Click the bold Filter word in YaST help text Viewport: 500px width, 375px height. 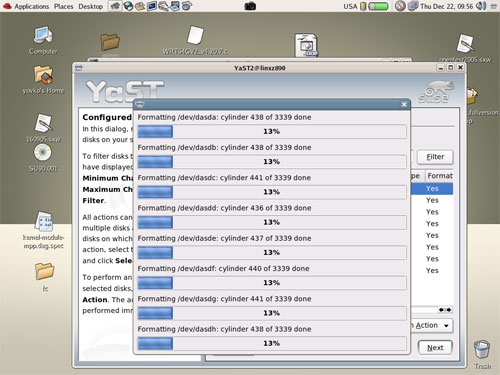click(93, 201)
